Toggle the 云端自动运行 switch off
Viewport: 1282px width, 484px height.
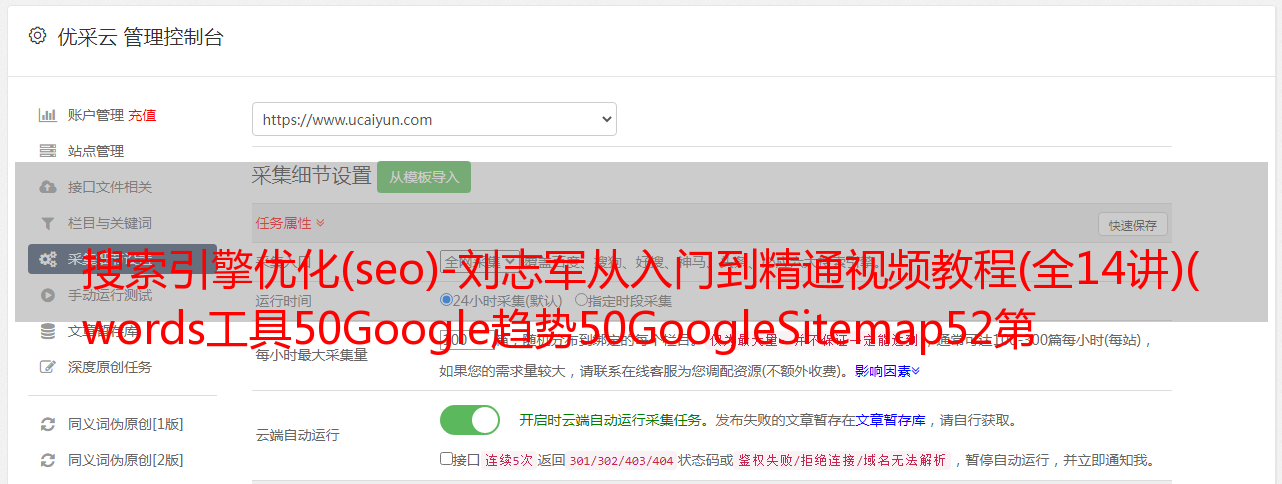click(x=469, y=420)
